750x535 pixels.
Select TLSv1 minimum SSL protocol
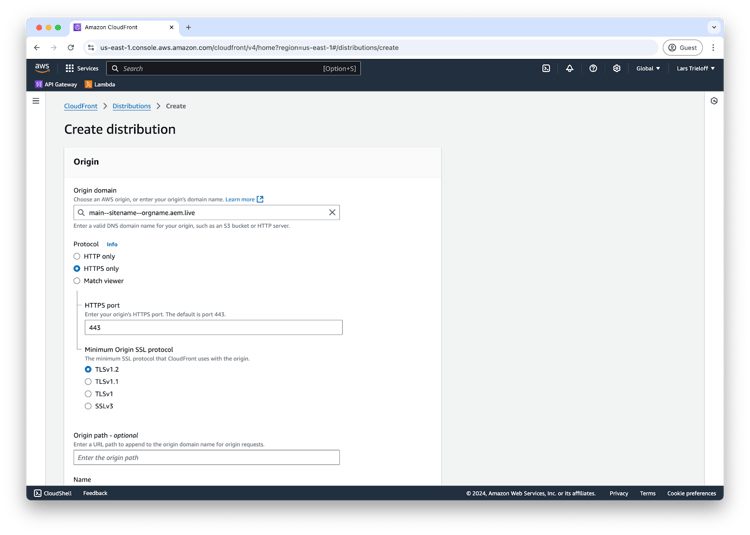pyautogui.click(x=88, y=394)
